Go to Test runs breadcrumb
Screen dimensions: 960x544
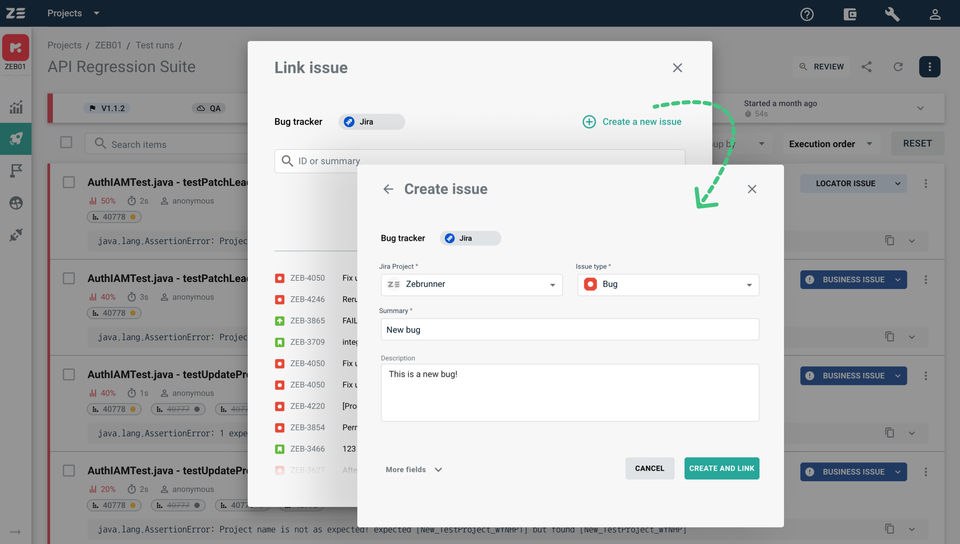[154, 45]
